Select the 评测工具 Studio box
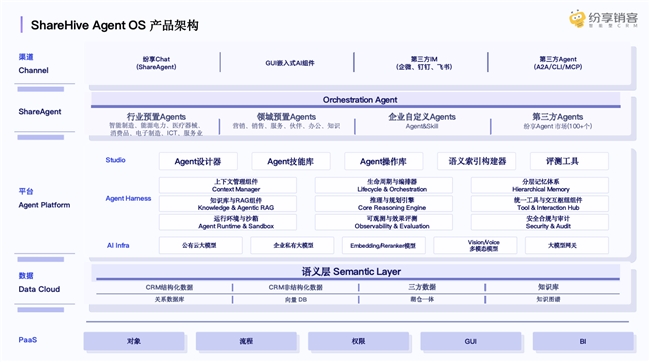 click(569, 161)
